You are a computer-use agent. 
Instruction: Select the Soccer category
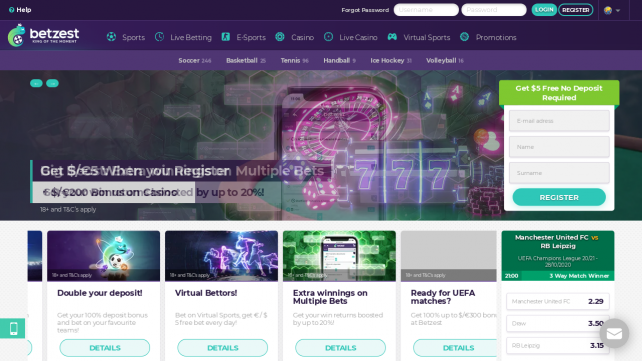[194, 61]
